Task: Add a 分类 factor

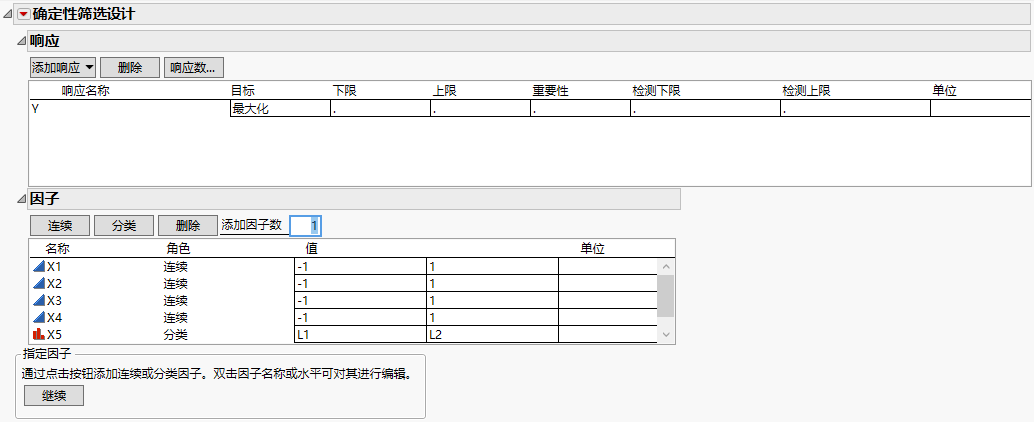Action: [124, 226]
